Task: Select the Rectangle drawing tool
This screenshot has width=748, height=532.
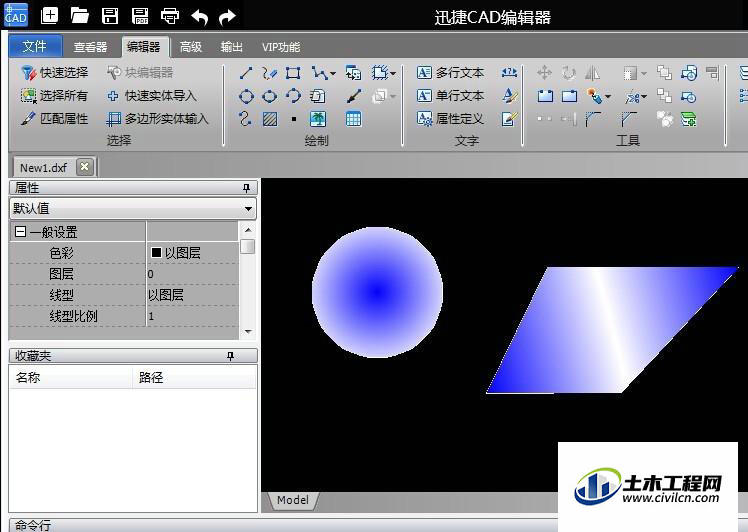Action: (293, 73)
